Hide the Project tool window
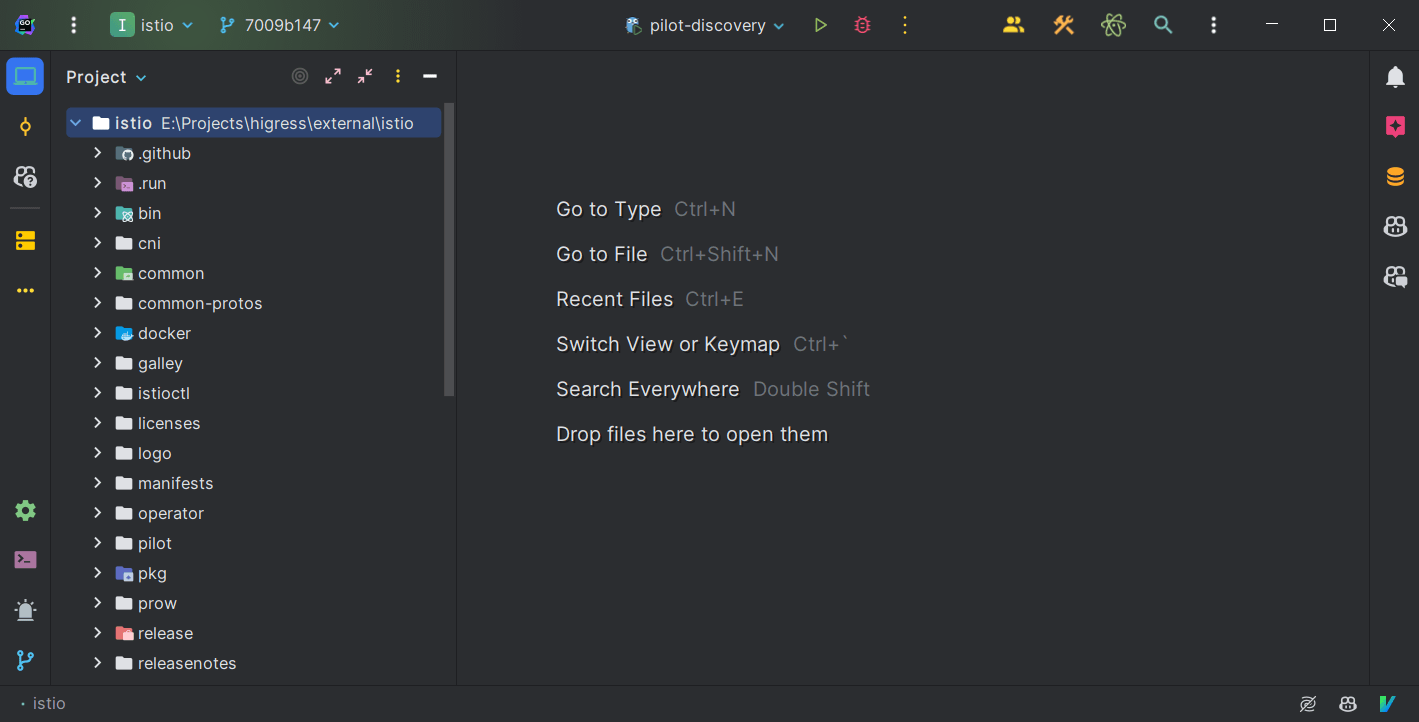 [430, 76]
